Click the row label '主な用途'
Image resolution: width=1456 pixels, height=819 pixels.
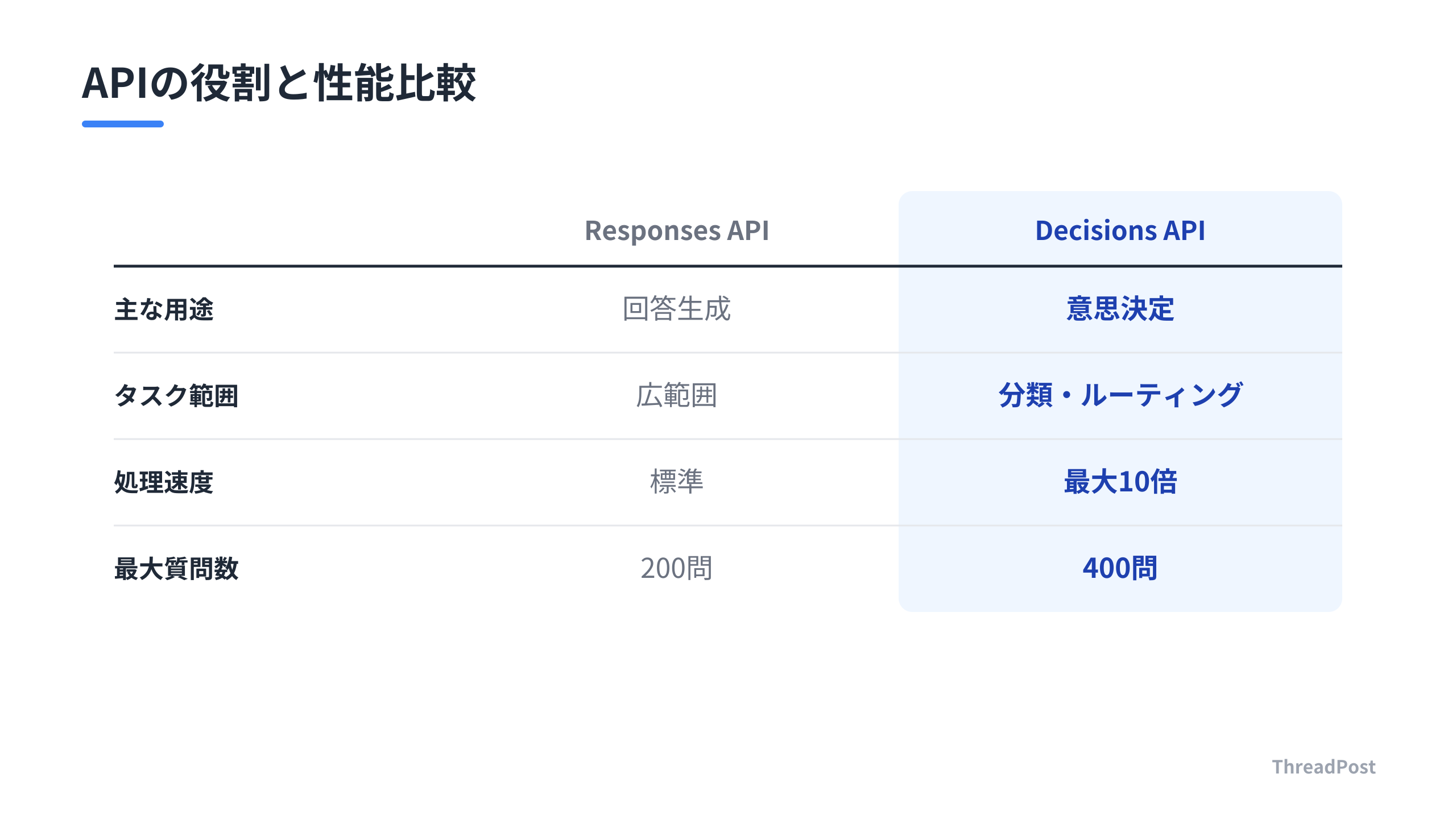coord(164,309)
